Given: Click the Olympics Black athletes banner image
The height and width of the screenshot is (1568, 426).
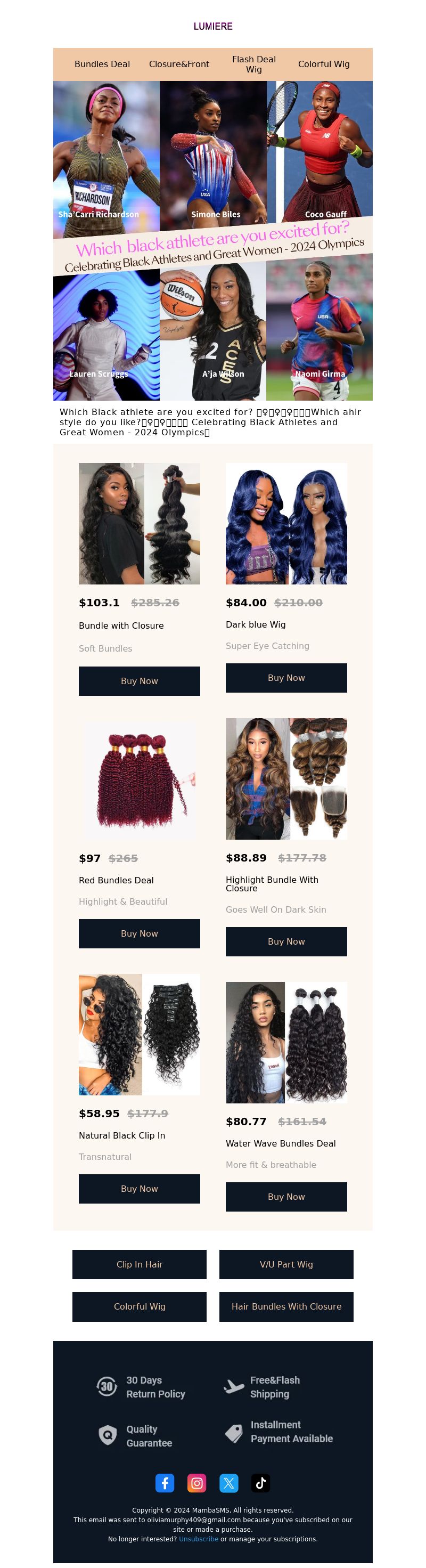Looking at the screenshot, I should [x=213, y=240].
